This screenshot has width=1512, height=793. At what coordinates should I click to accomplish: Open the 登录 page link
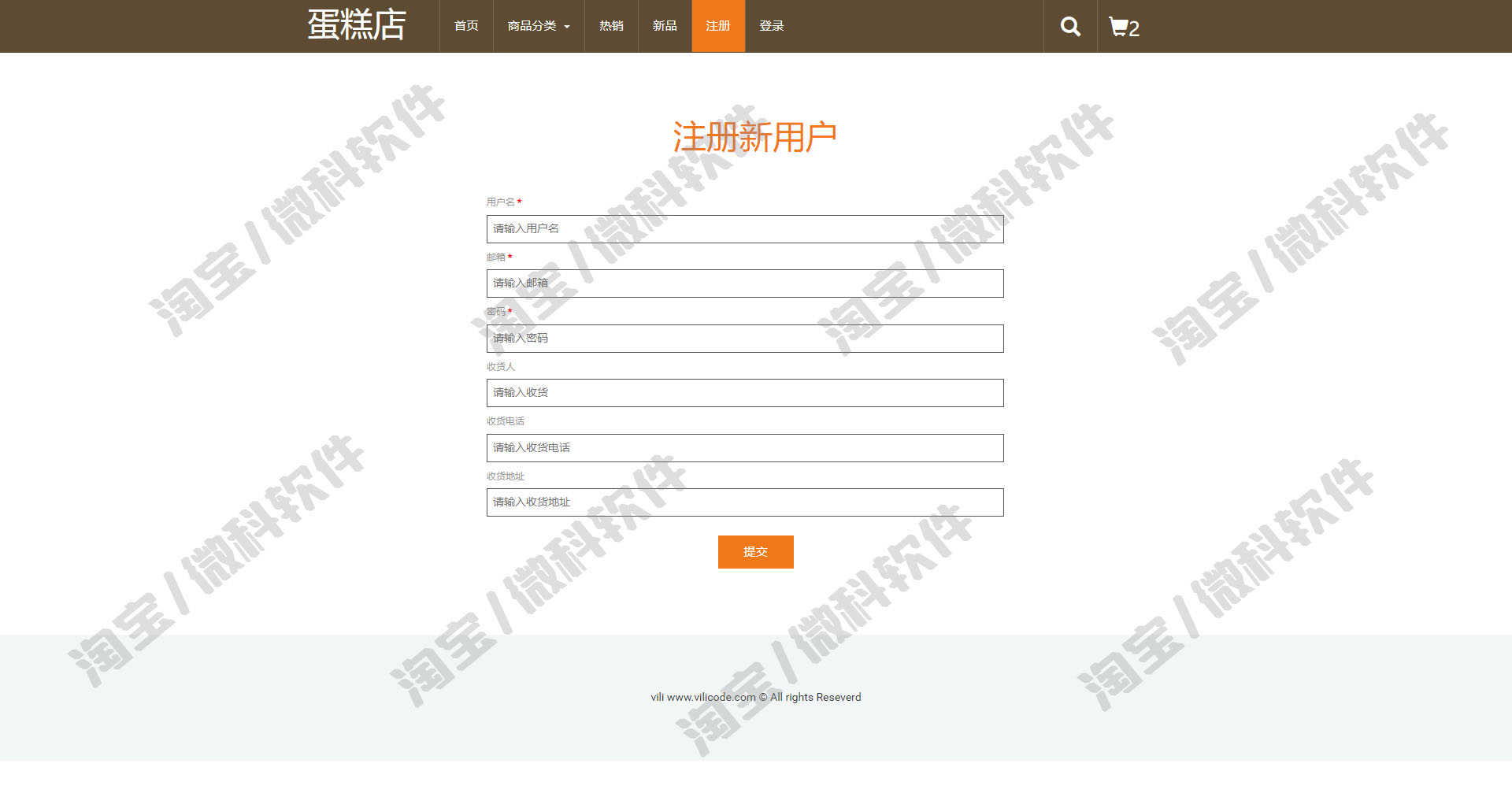click(772, 26)
